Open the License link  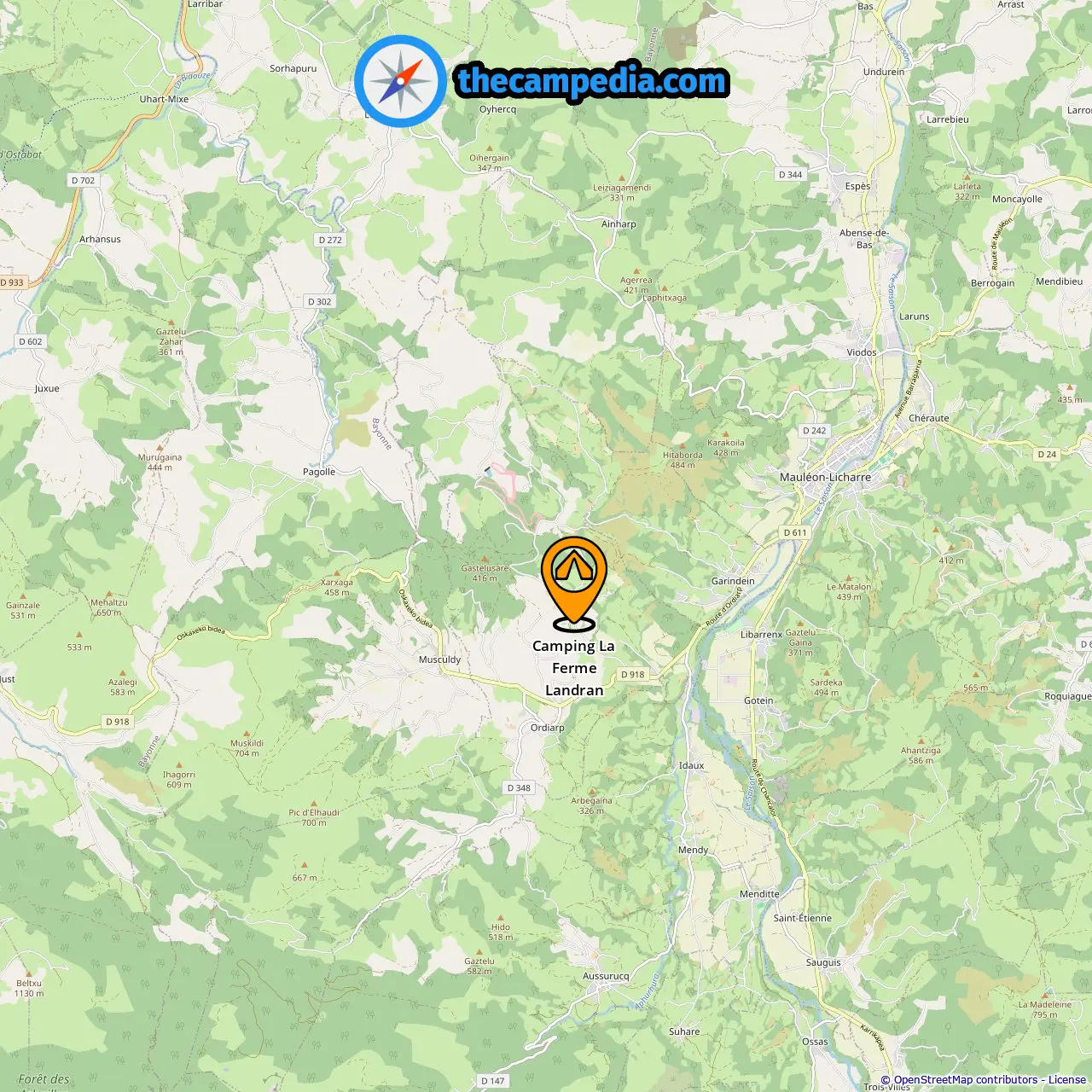(x=1067, y=1080)
